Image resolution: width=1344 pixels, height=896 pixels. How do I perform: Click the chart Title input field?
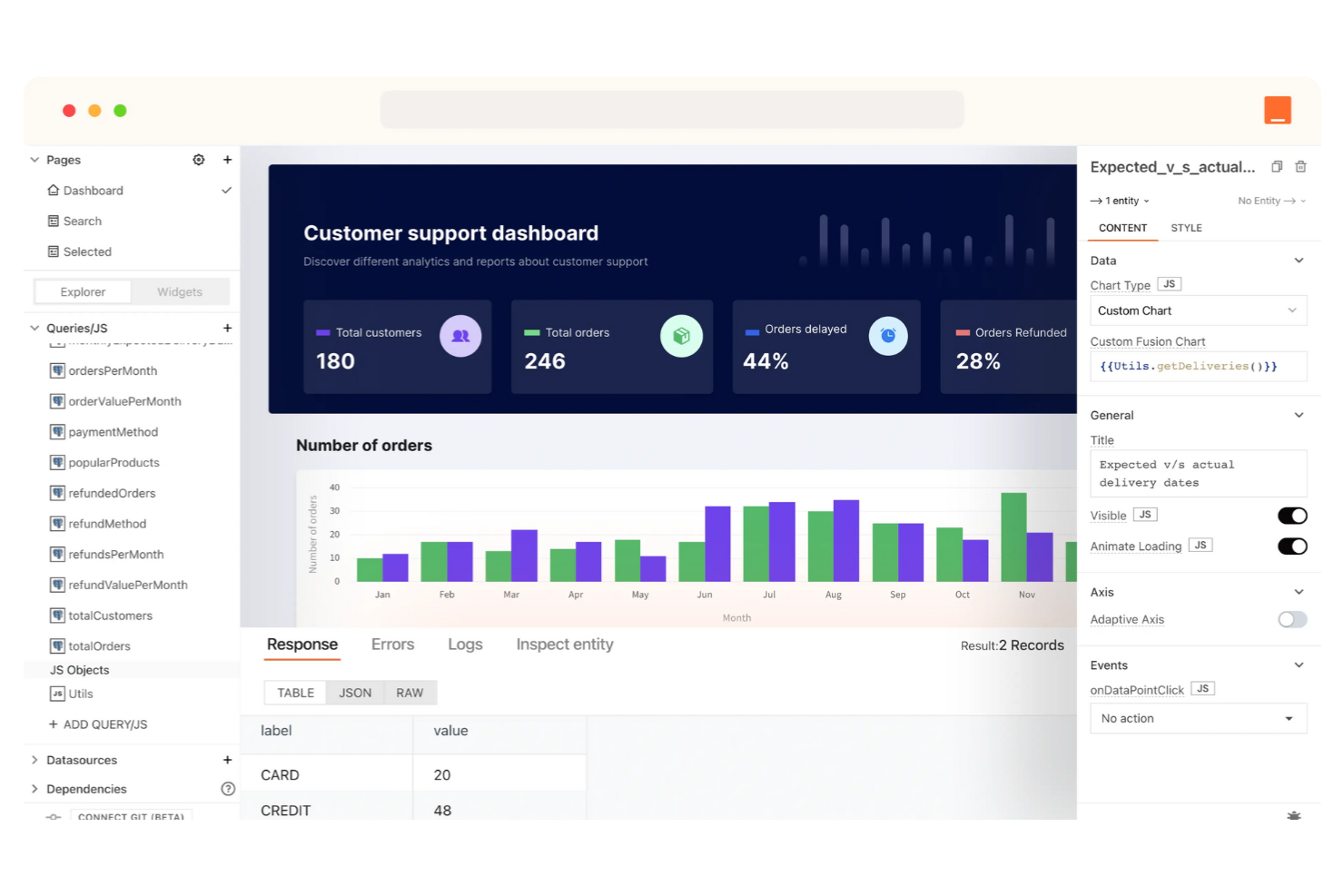[x=1198, y=473]
